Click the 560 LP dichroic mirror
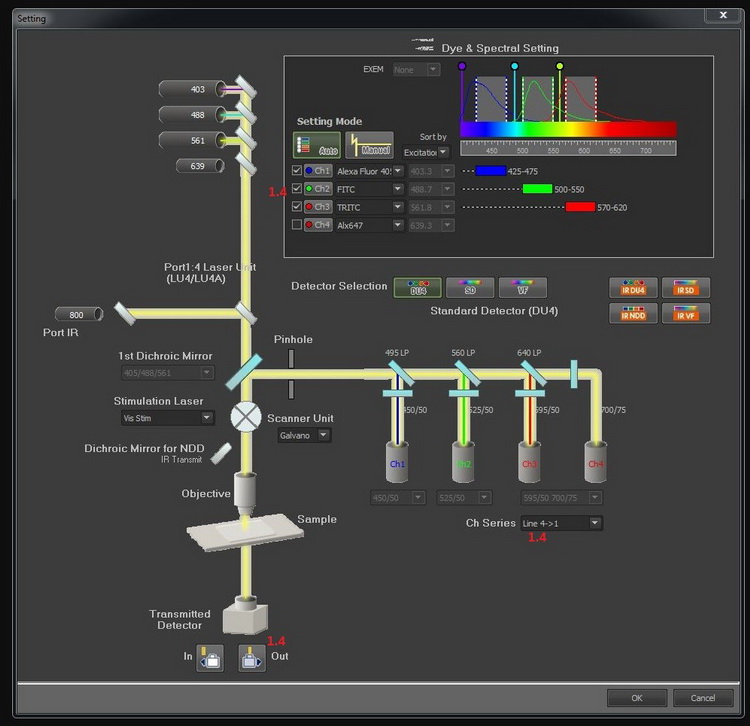 point(467,373)
